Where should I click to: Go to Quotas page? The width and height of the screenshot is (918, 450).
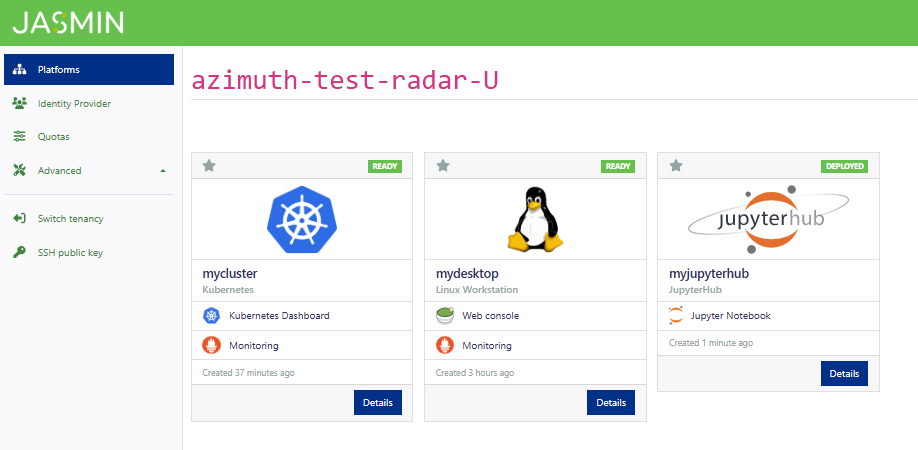(x=54, y=136)
